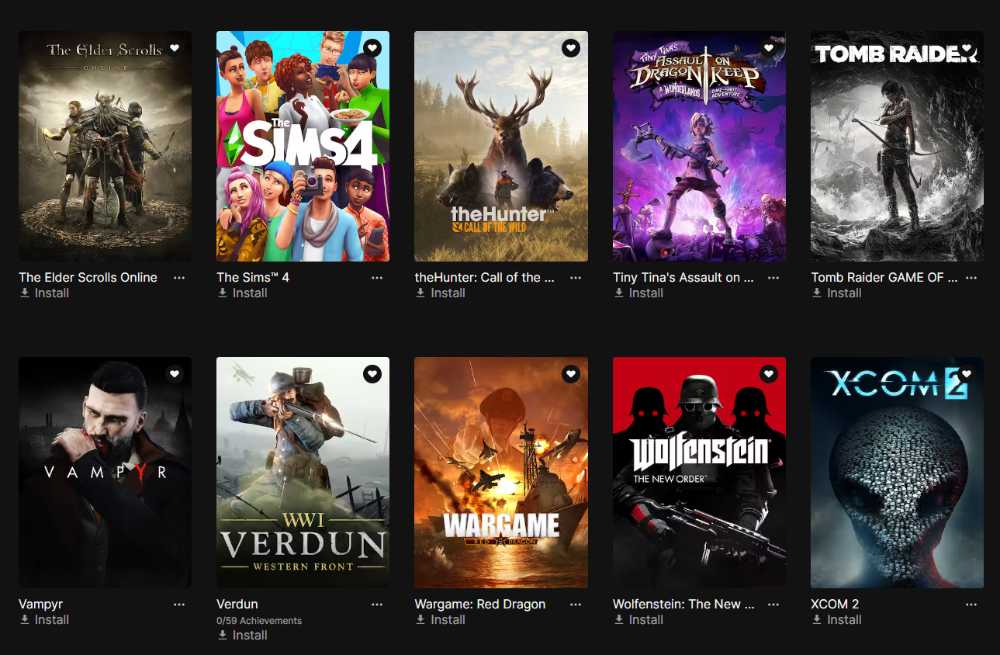Click the Wargame: Red Dragon title
Viewport: 1000px width, 655px height.
pyautogui.click(x=480, y=604)
